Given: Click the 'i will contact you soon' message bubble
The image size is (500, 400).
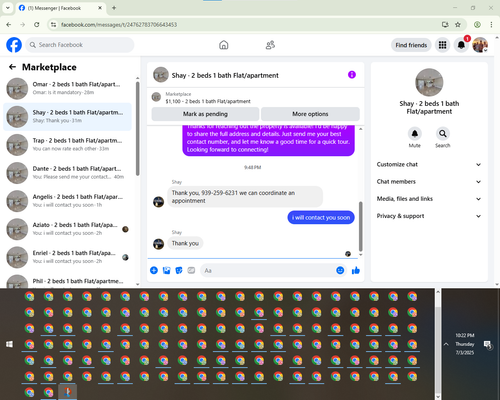Looking at the screenshot, I should click(321, 217).
